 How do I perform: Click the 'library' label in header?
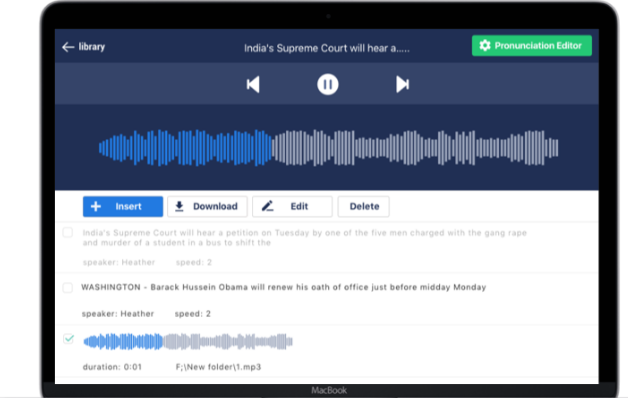pyautogui.click(x=92, y=47)
